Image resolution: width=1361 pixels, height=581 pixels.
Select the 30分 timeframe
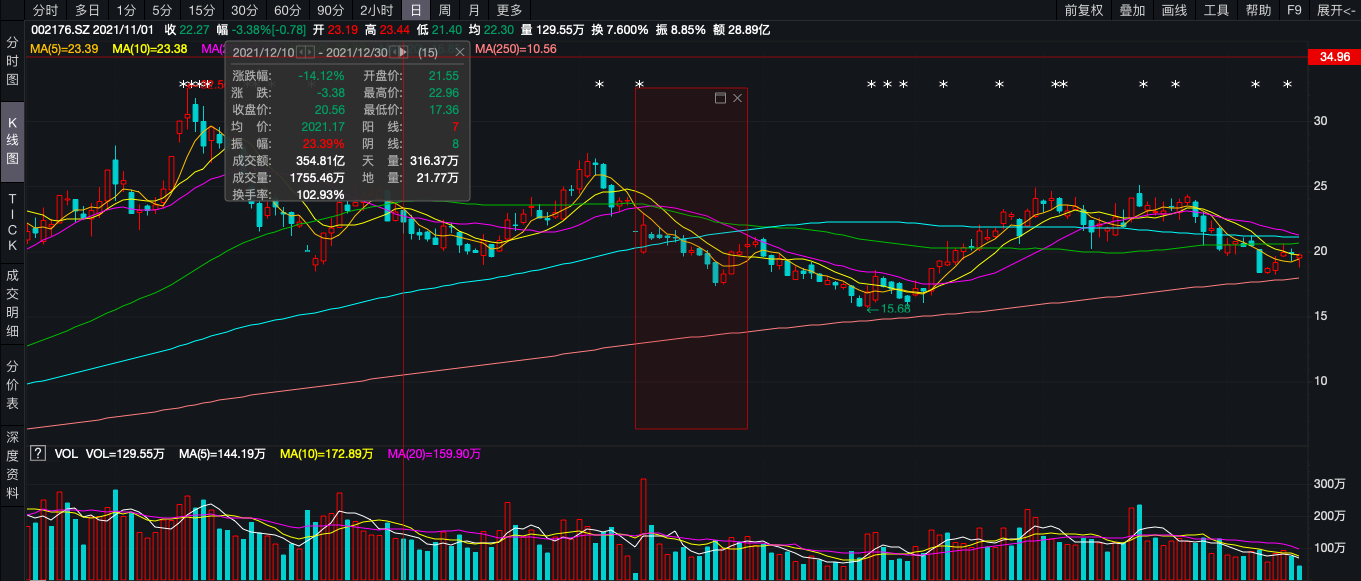pyautogui.click(x=245, y=10)
